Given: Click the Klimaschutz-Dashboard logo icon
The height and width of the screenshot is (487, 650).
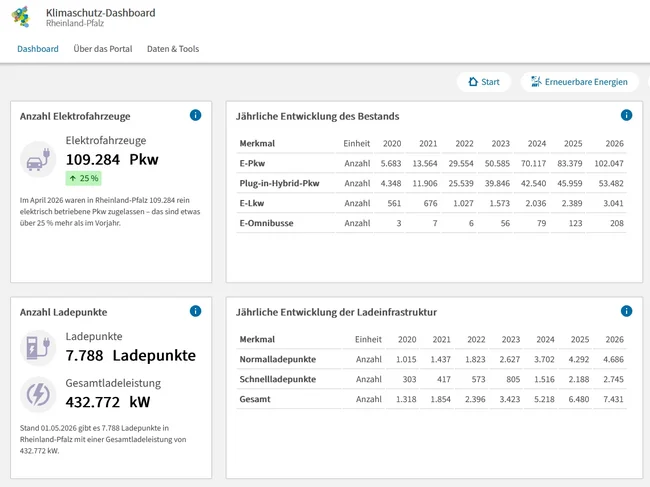Looking at the screenshot, I should click(21, 17).
